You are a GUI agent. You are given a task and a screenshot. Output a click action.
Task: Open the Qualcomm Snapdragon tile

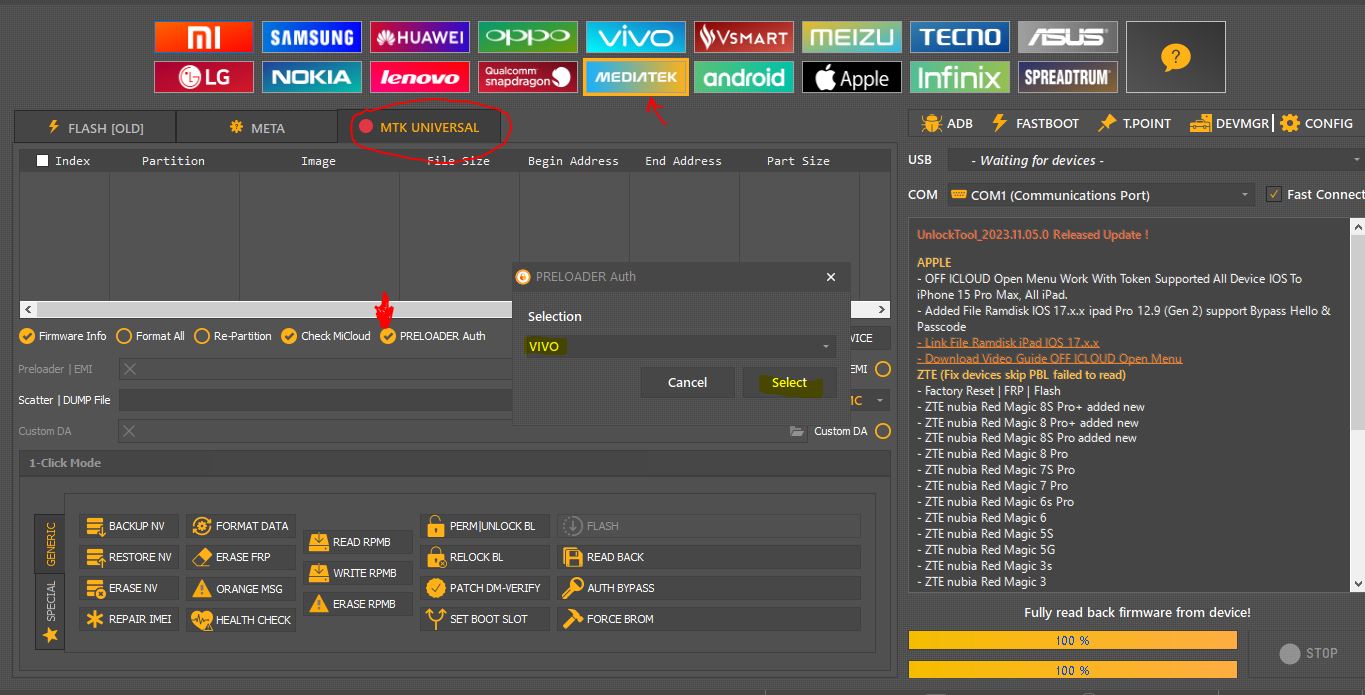pos(528,77)
